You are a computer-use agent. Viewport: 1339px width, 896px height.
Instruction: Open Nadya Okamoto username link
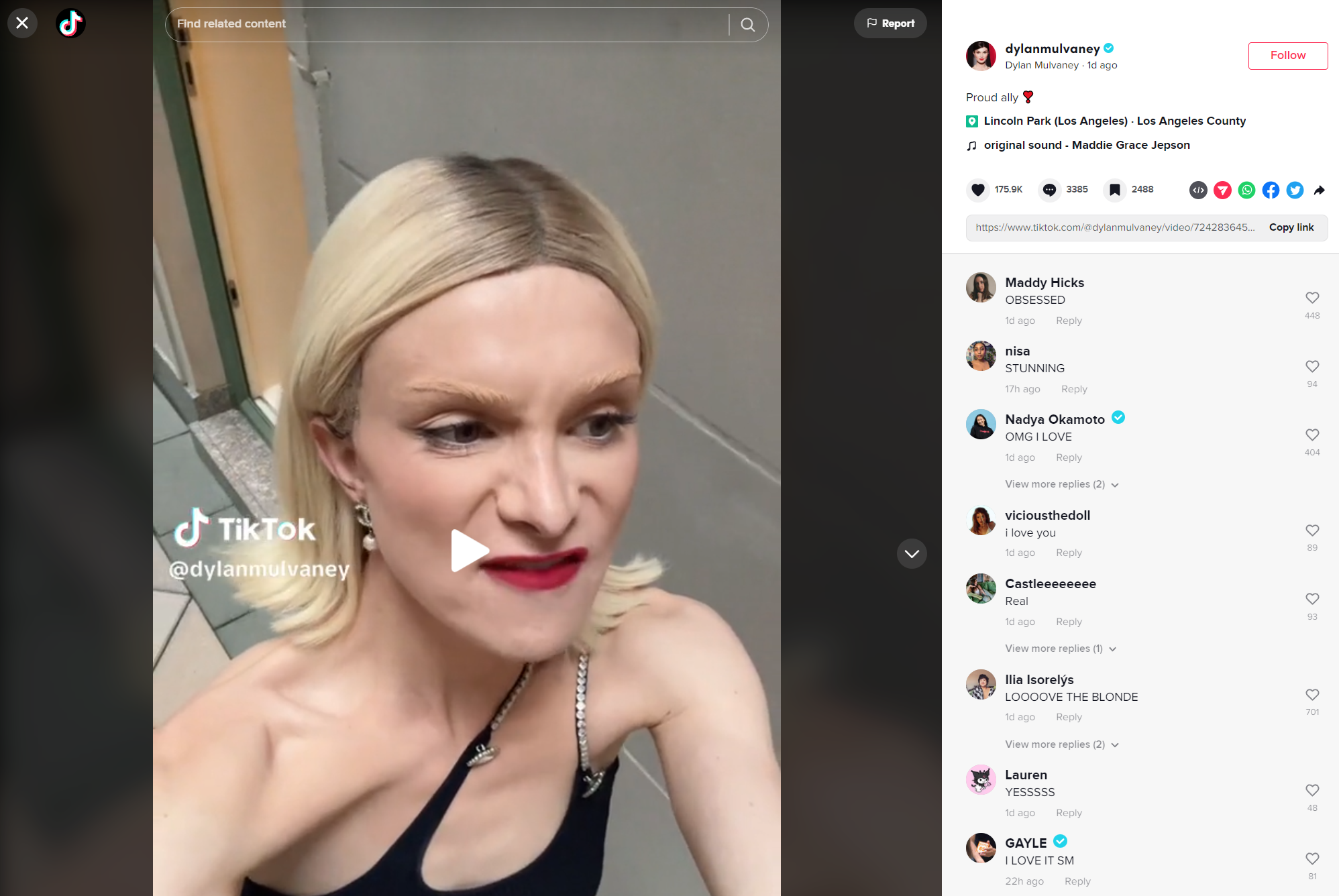(x=1055, y=420)
